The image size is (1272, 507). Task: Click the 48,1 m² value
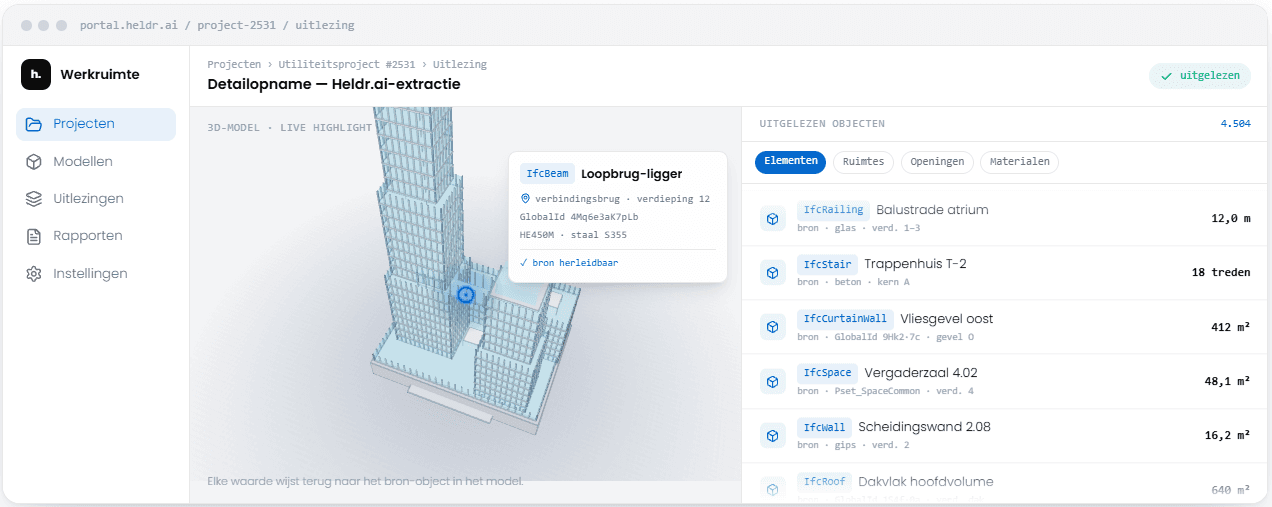[x=1227, y=381]
